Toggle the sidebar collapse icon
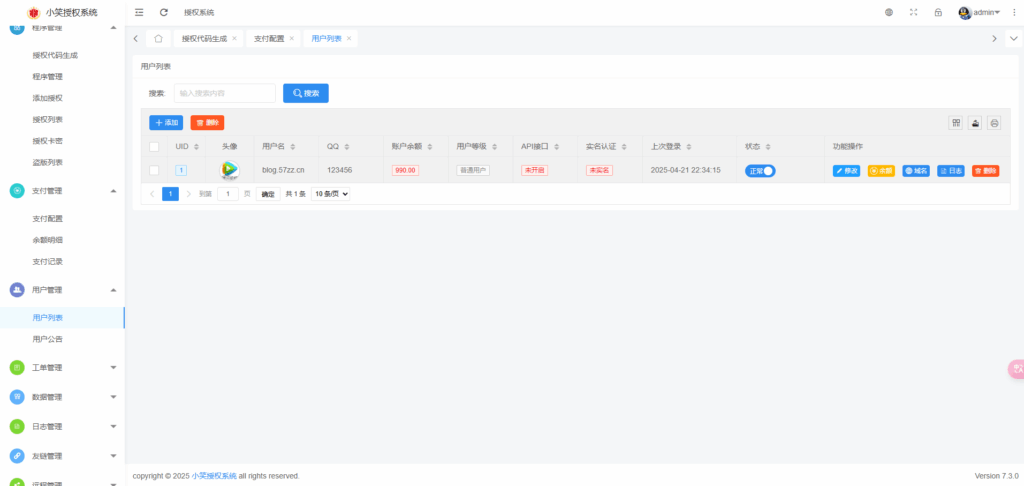 pos(139,12)
